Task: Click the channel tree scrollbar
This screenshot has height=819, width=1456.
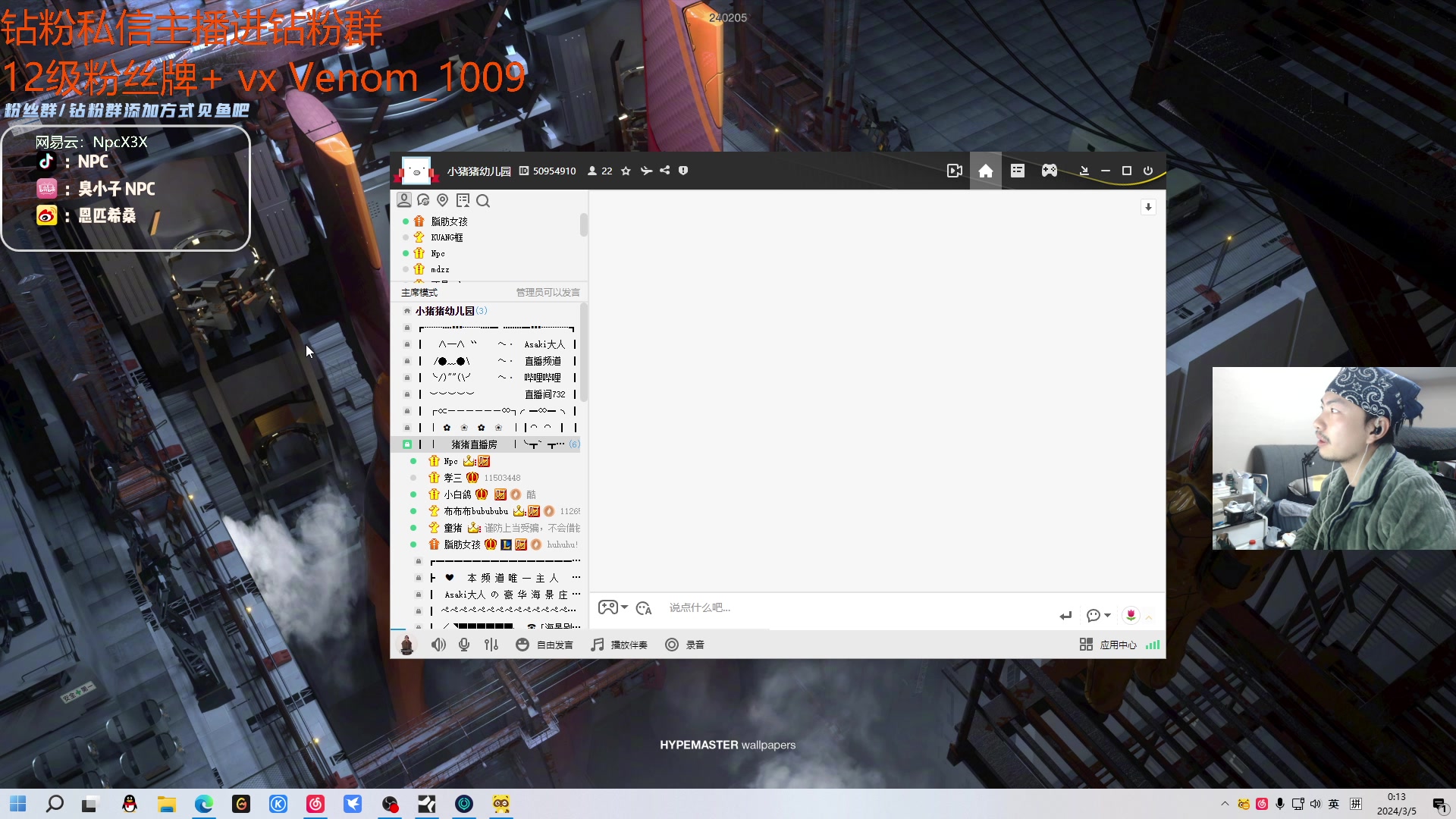Action: [x=583, y=353]
